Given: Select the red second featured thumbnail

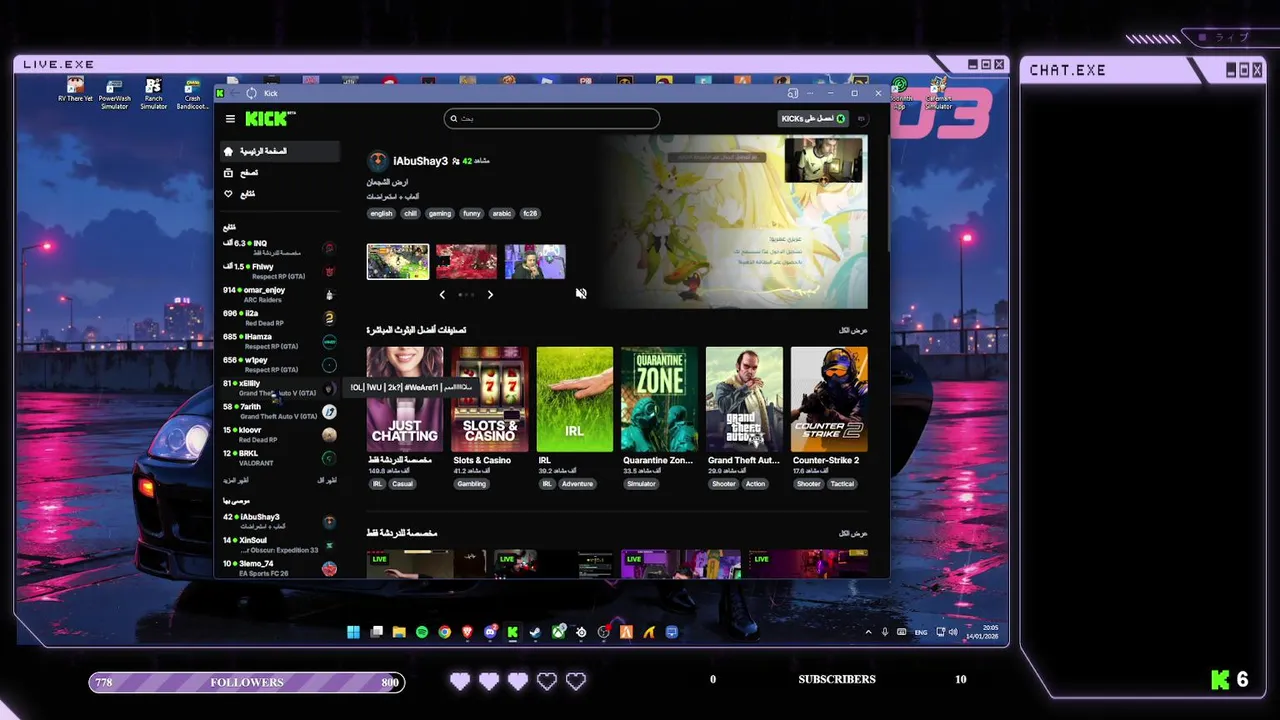Looking at the screenshot, I should (x=466, y=261).
